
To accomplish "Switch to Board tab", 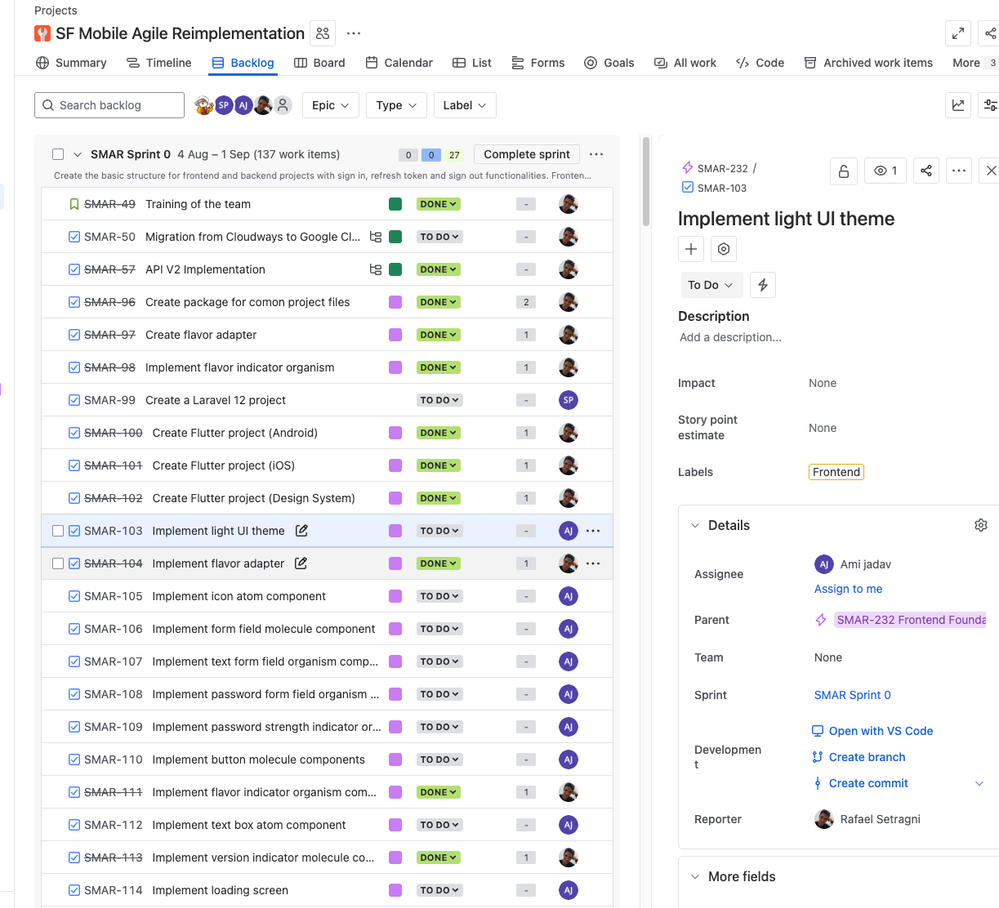I will tap(319, 62).
